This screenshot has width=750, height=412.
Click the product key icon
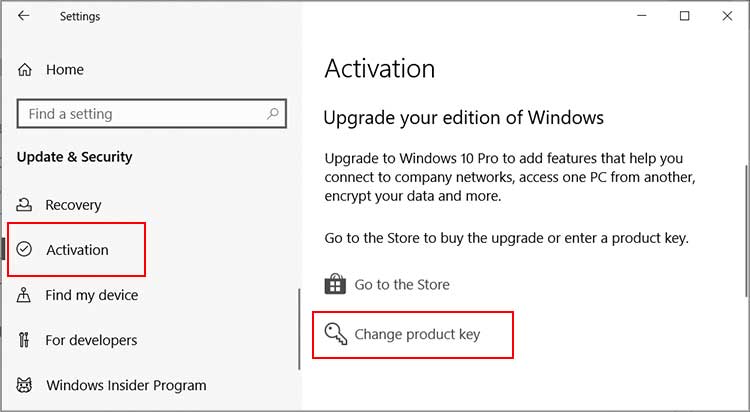[336, 334]
